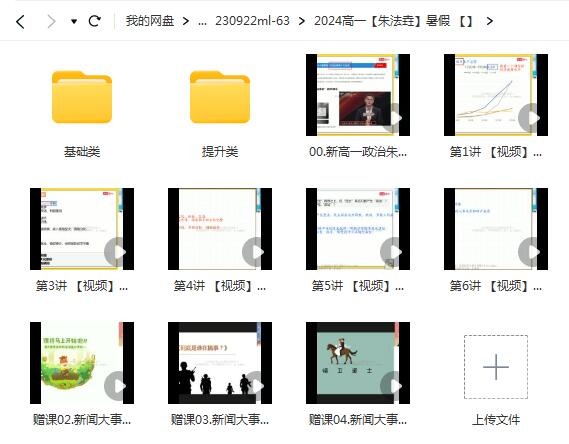Play the 第1讲 video via play icon
This screenshot has height=444, width=569.
[532, 118]
